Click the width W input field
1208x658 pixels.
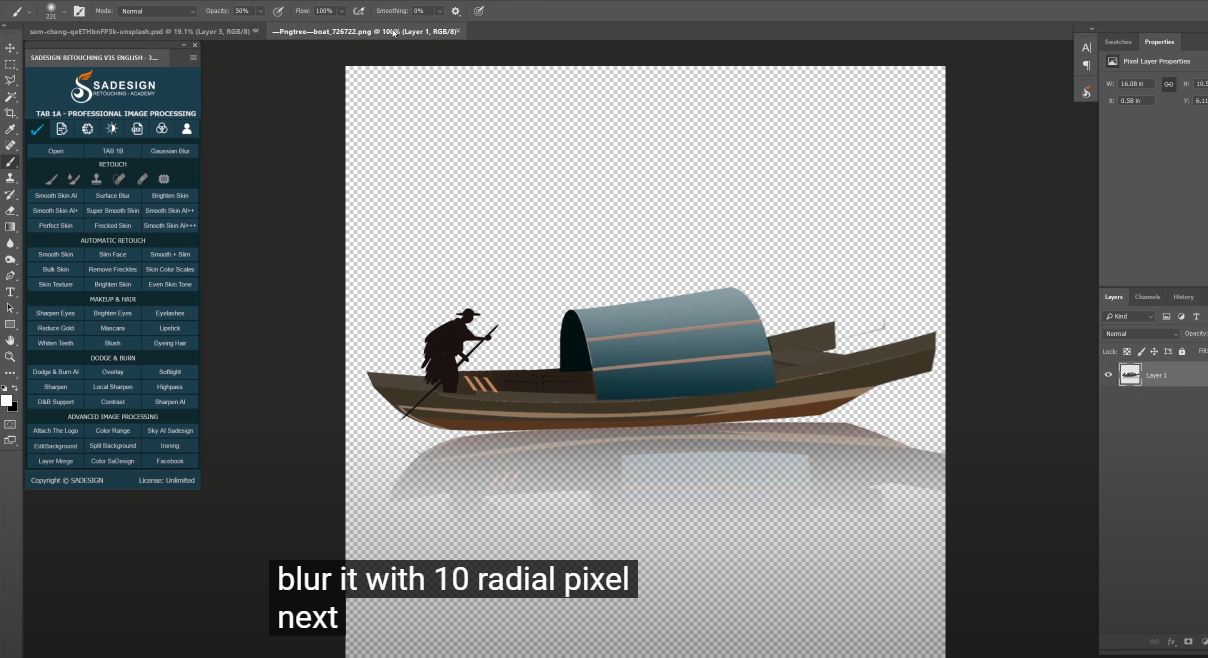tap(1137, 84)
